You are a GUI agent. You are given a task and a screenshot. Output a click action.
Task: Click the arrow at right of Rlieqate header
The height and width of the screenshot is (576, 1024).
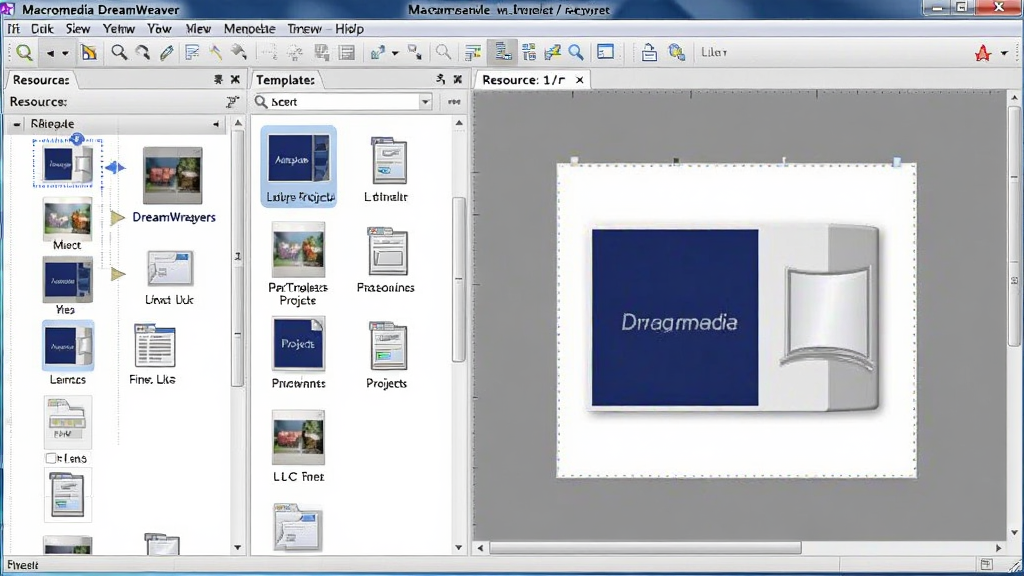pos(216,123)
